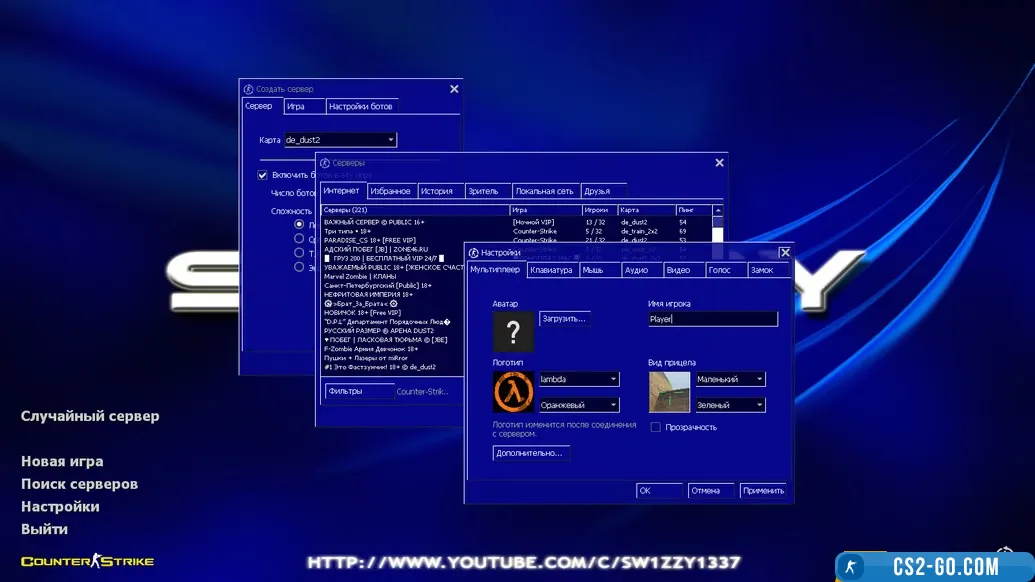This screenshot has width=1035, height=582.
Task: Click the avatar question mark image
Action: [514, 331]
